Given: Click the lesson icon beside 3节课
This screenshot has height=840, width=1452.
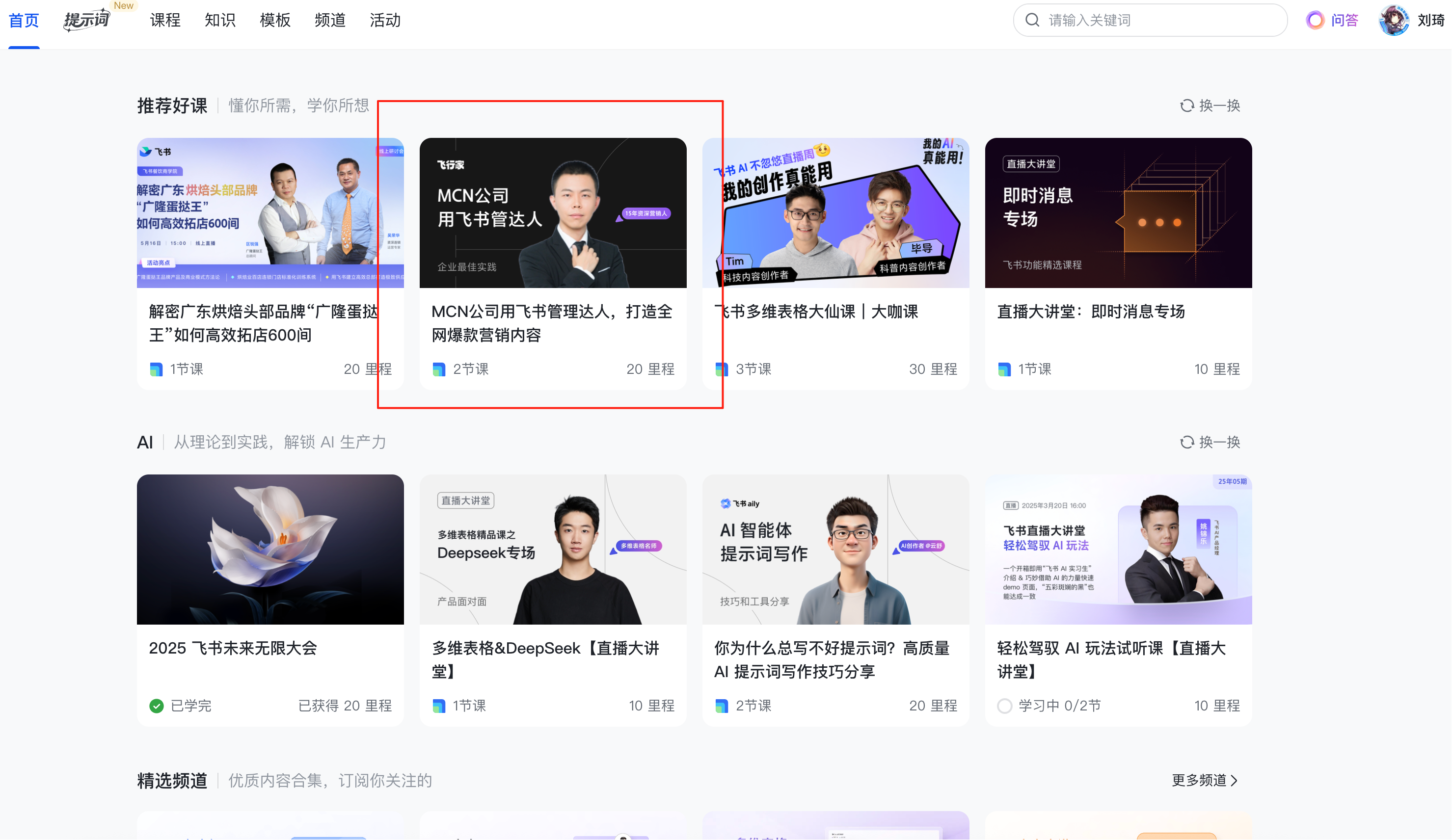Looking at the screenshot, I should click(722, 369).
